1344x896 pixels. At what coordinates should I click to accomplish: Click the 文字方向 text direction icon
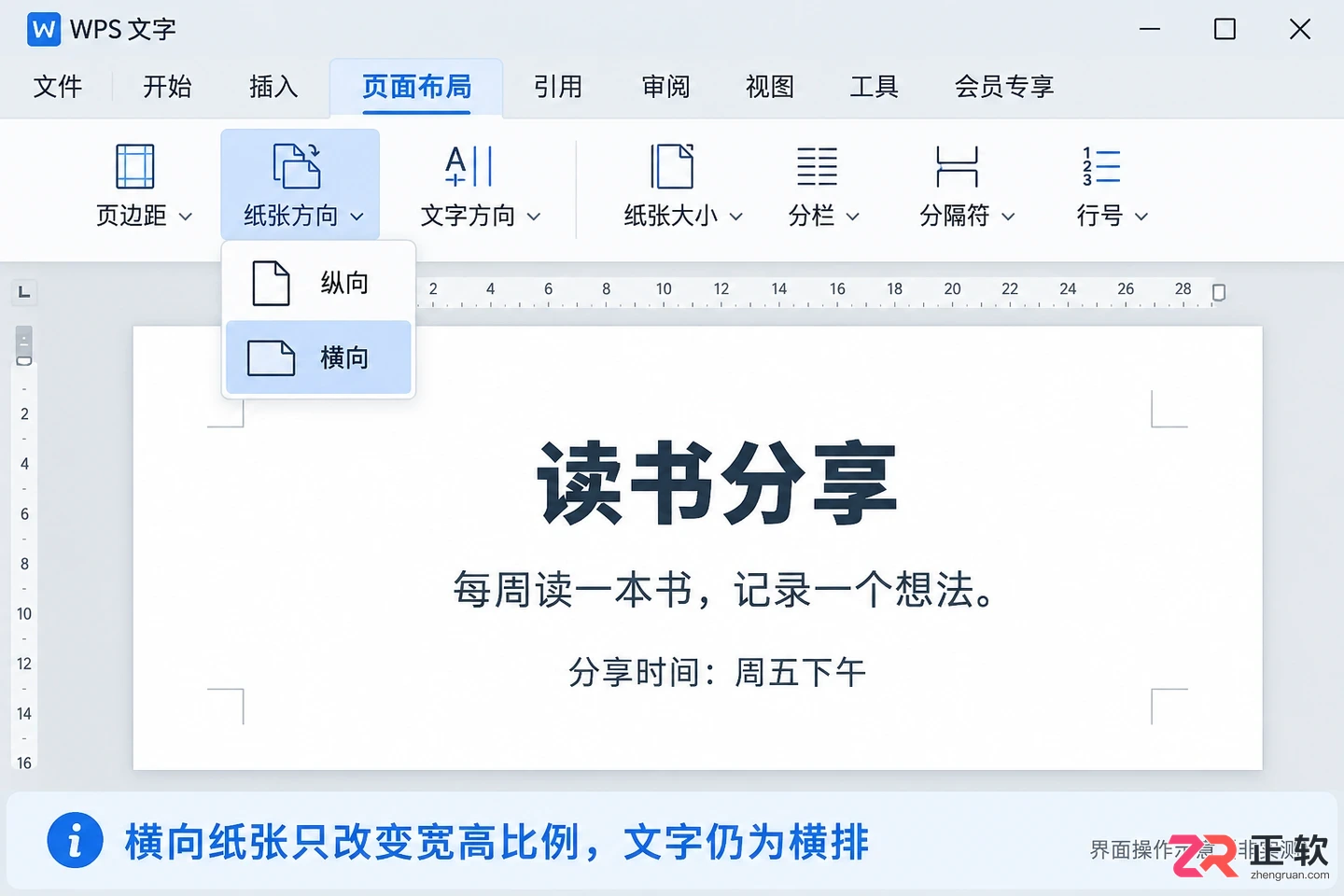[469, 166]
